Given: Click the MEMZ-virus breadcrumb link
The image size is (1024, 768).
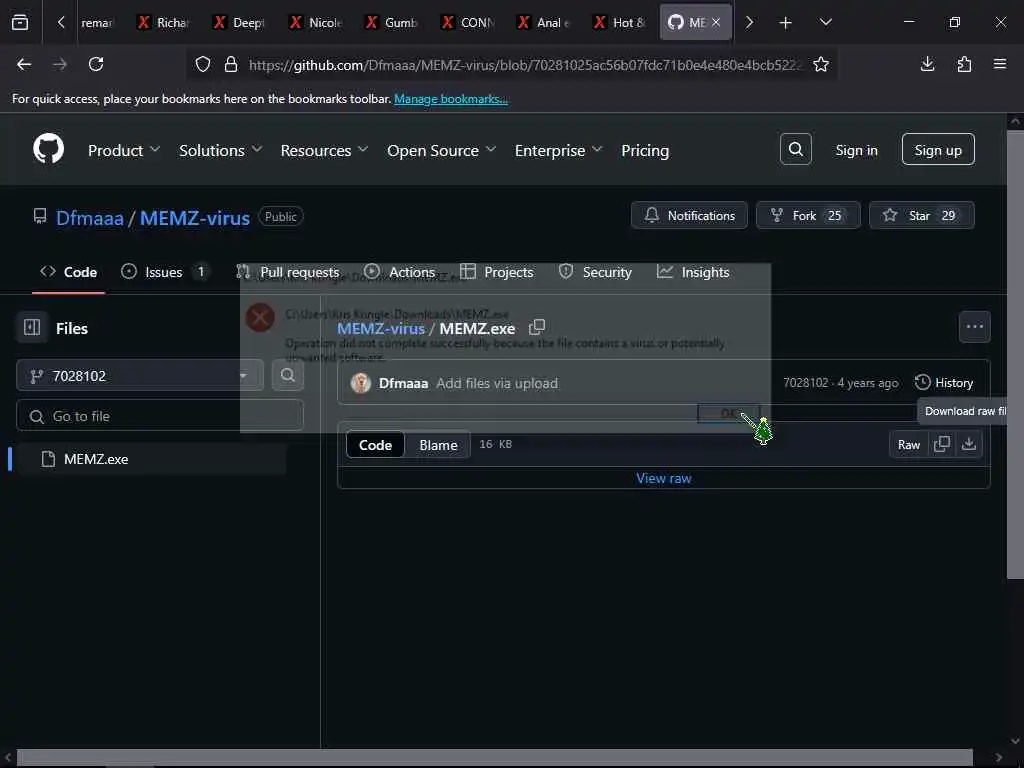Looking at the screenshot, I should point(381,328).
